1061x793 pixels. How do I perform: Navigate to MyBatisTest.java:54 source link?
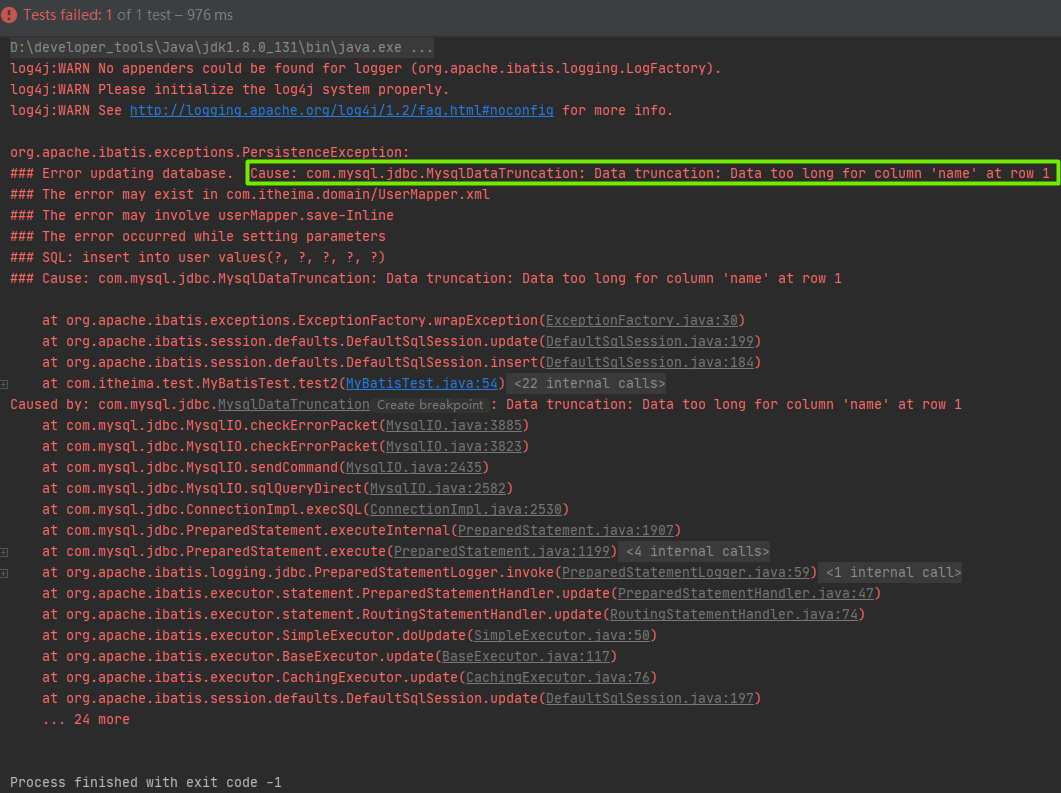click(421, 383)
